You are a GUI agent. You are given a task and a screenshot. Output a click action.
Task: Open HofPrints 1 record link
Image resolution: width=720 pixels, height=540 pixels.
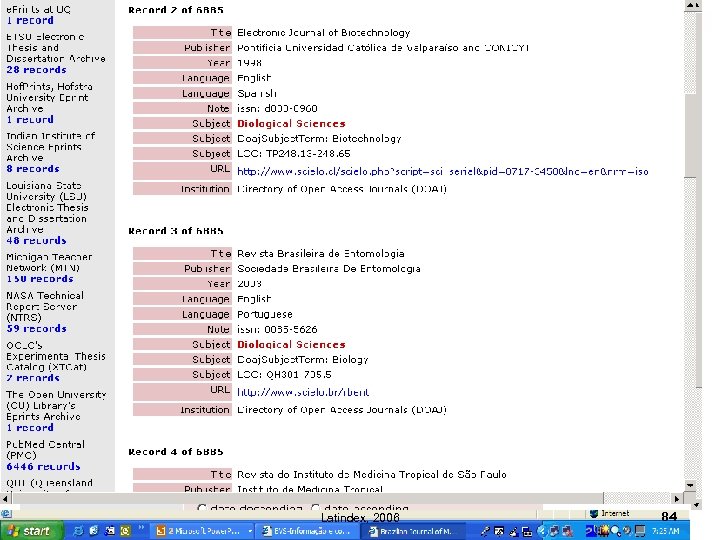click(x=30, y=119)
